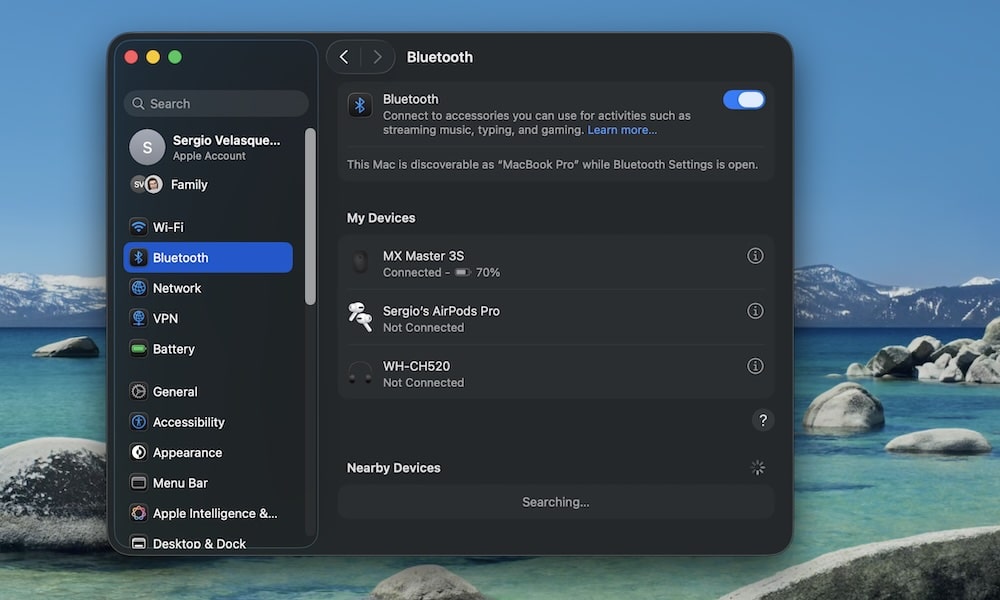This screenshot has height=600, width=1000.
Task: Click the back navigation chevron
Action: 344,57
